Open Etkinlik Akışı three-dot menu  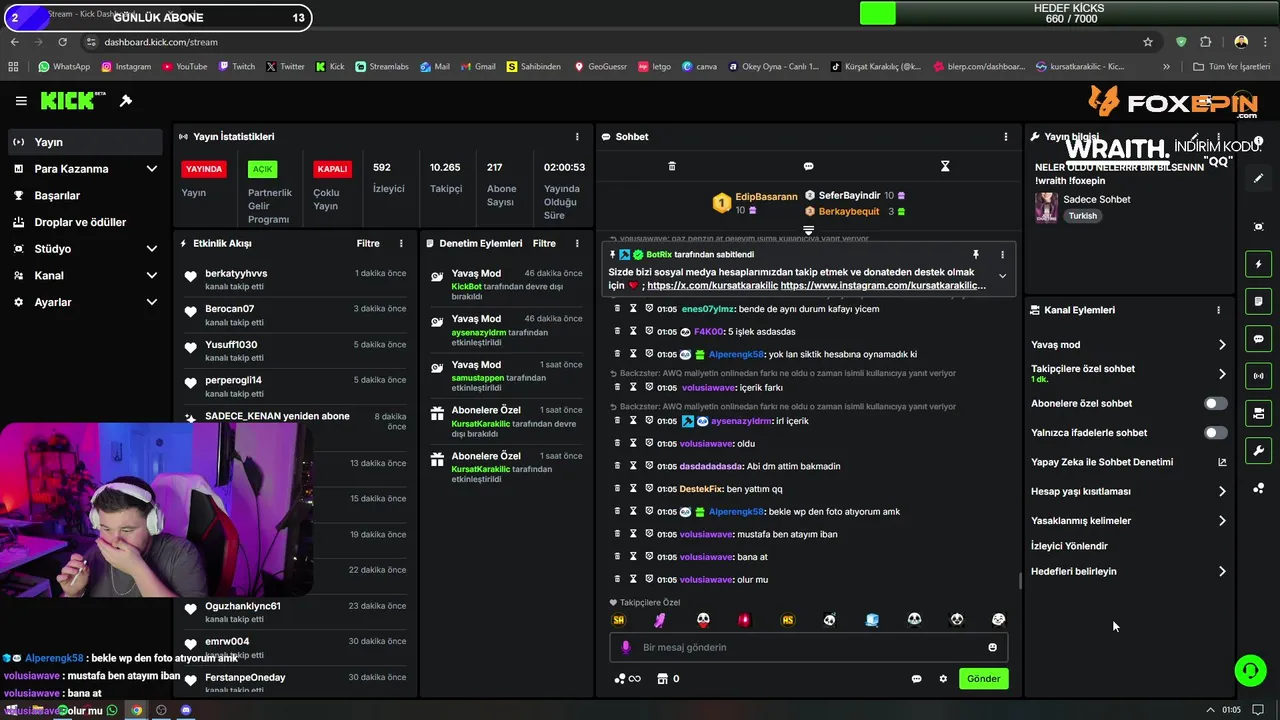[x=401, y=243]
